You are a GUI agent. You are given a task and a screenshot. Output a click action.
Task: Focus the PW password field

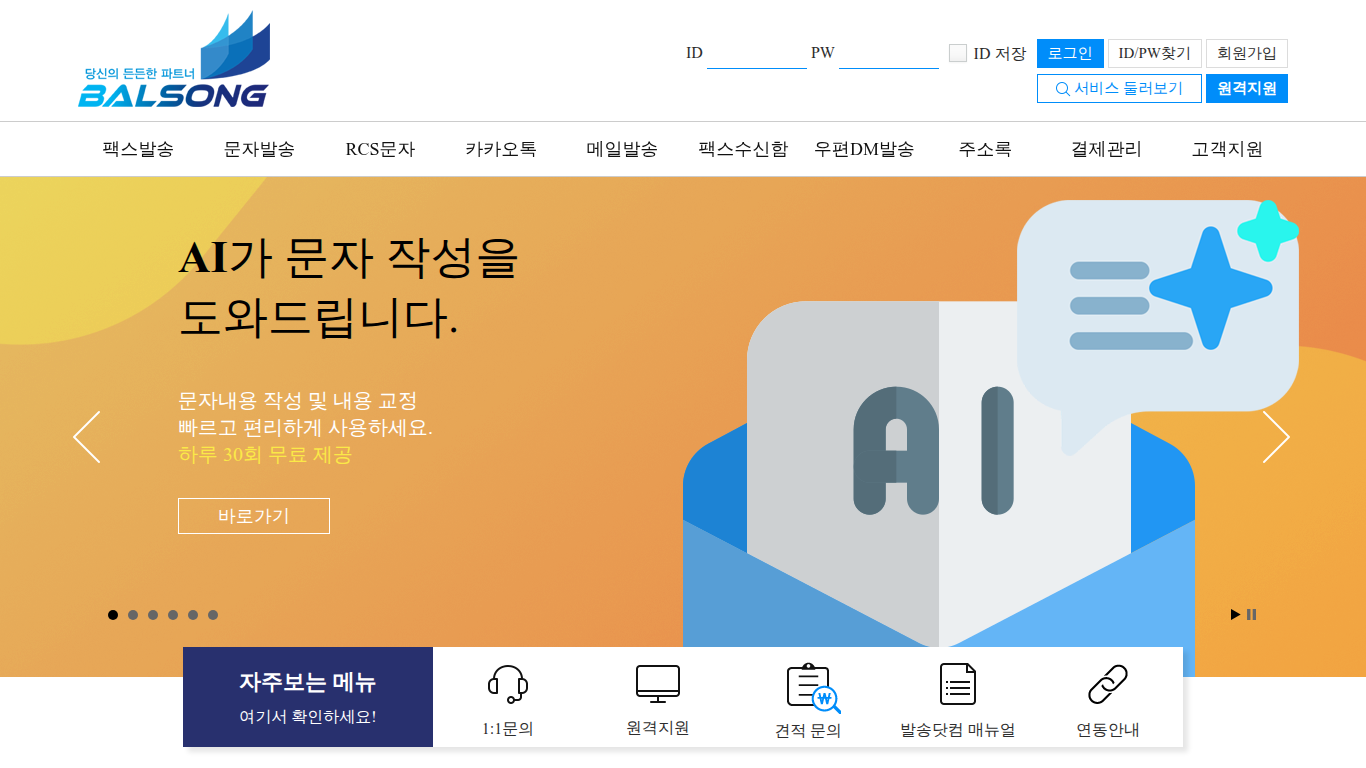click(x=889, y=54)
